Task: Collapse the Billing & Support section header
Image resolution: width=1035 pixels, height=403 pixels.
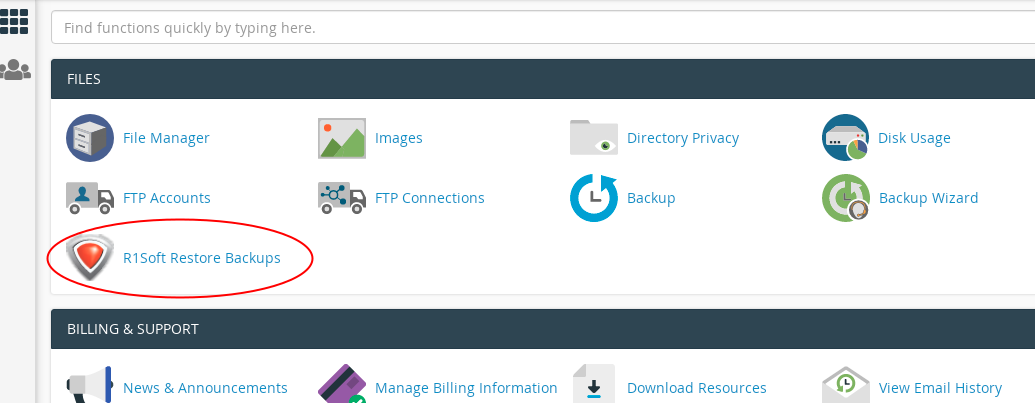Action: 540,328
